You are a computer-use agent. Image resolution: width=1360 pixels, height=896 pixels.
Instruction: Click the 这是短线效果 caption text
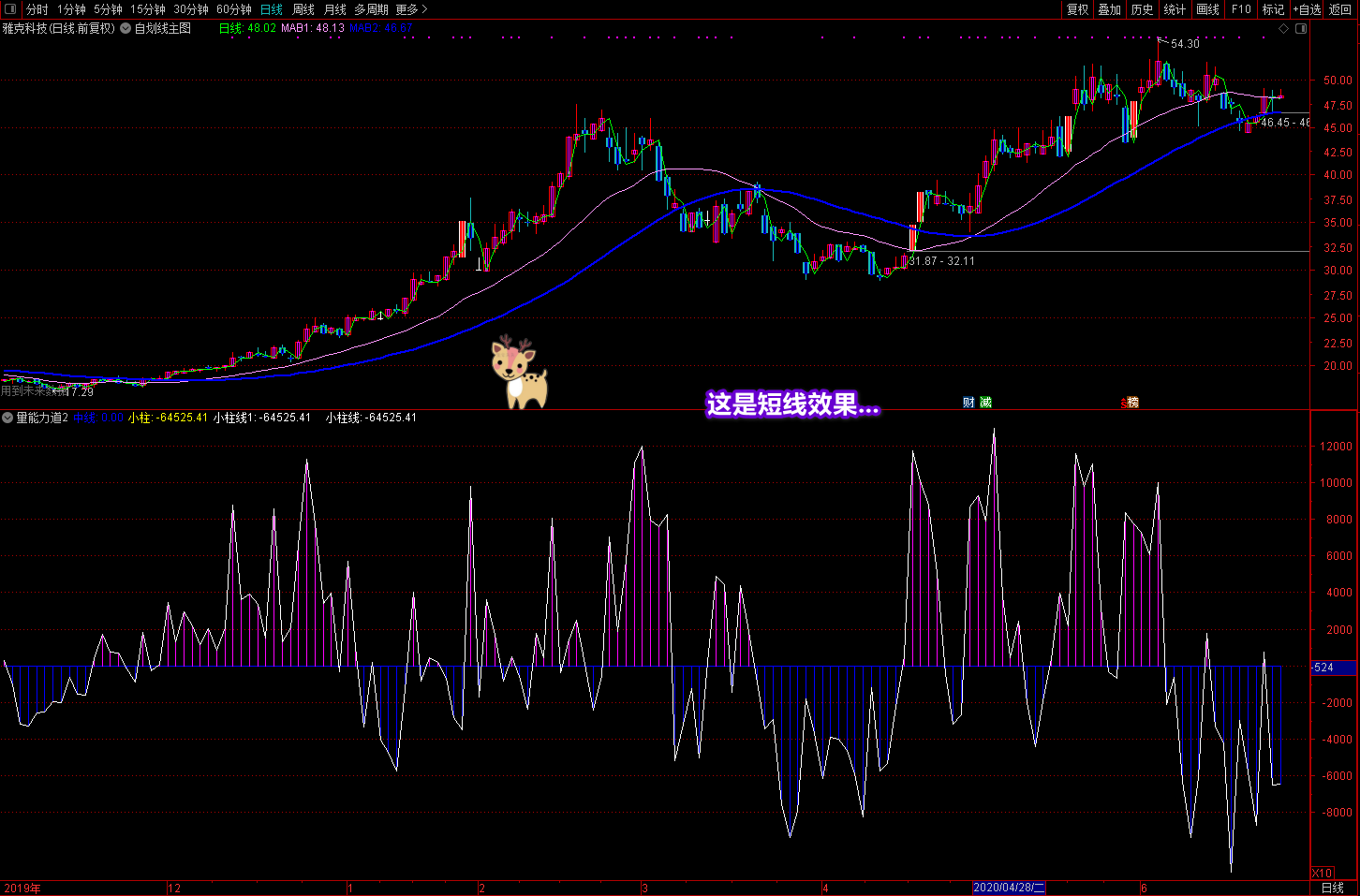coord(792,404)
